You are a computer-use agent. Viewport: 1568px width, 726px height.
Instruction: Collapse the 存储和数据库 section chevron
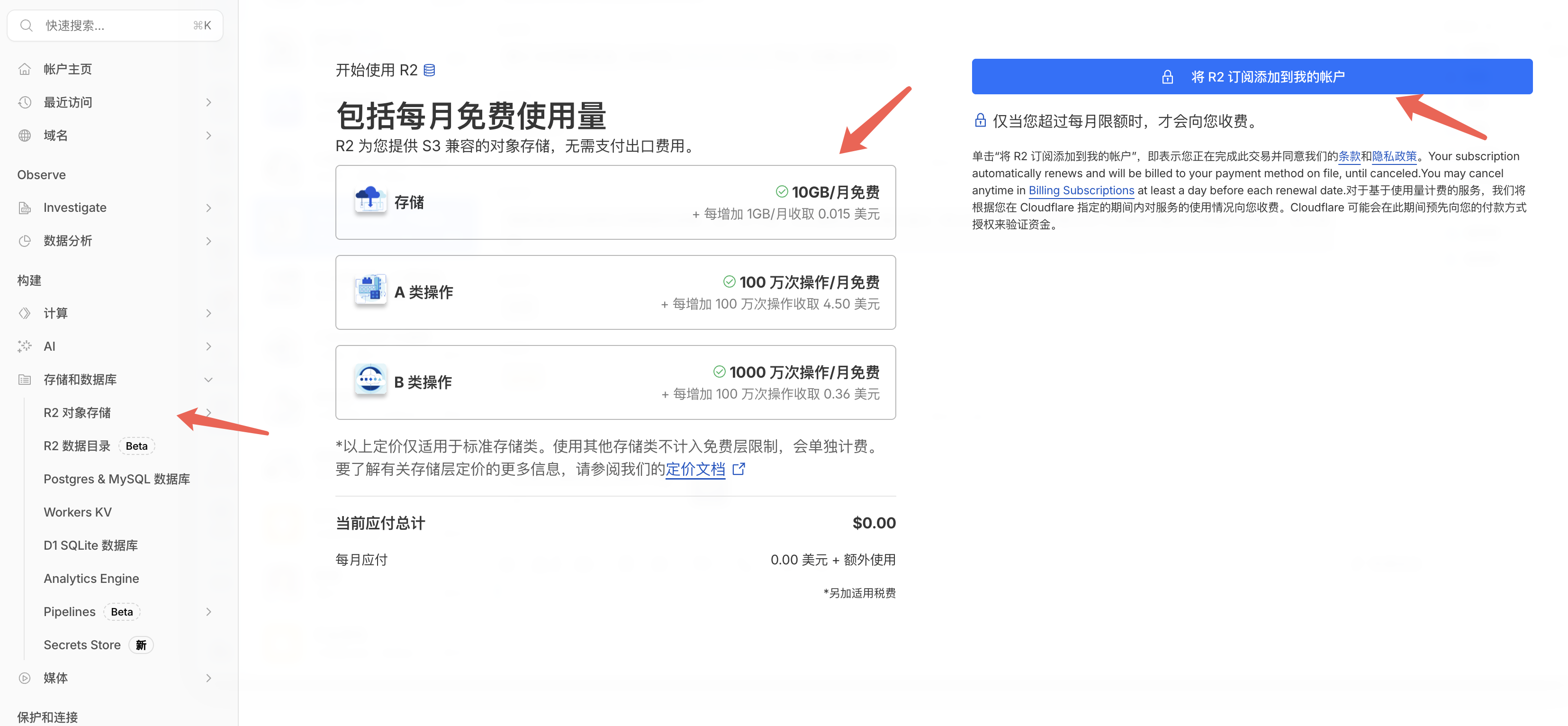pyautogui.click(x=208, y=380)
